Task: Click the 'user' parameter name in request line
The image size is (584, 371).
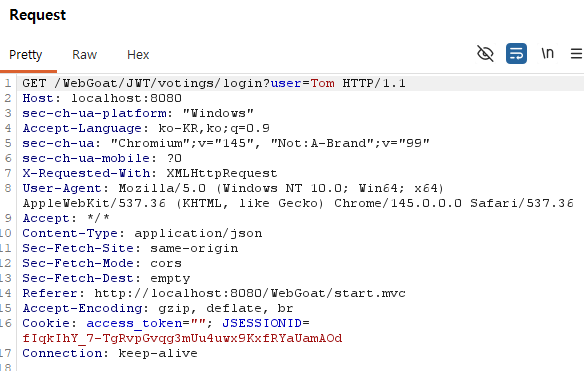Action: [x=286, y=83]
